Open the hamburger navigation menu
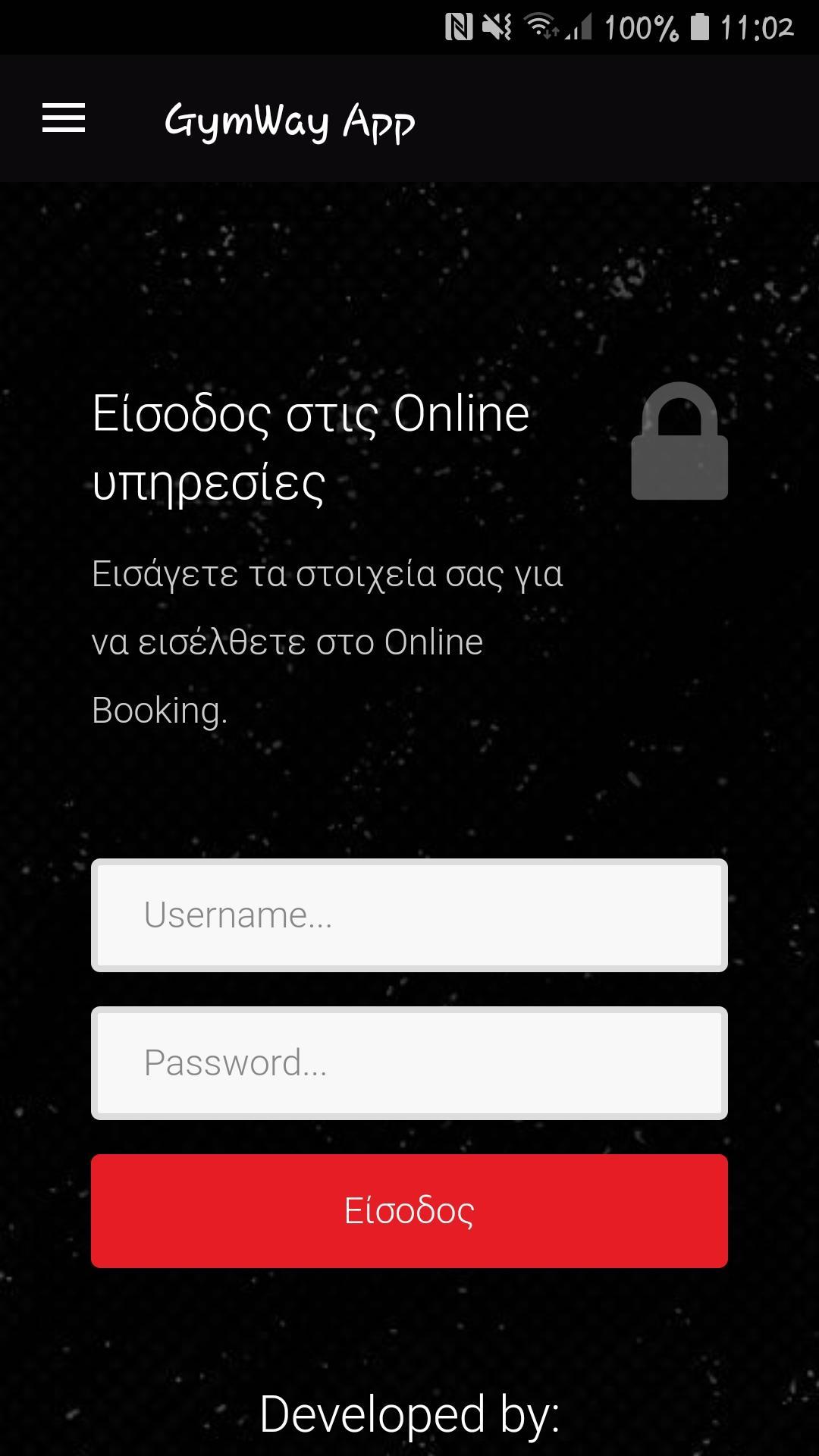819x1456 pixels. click(x=64, y=118)
